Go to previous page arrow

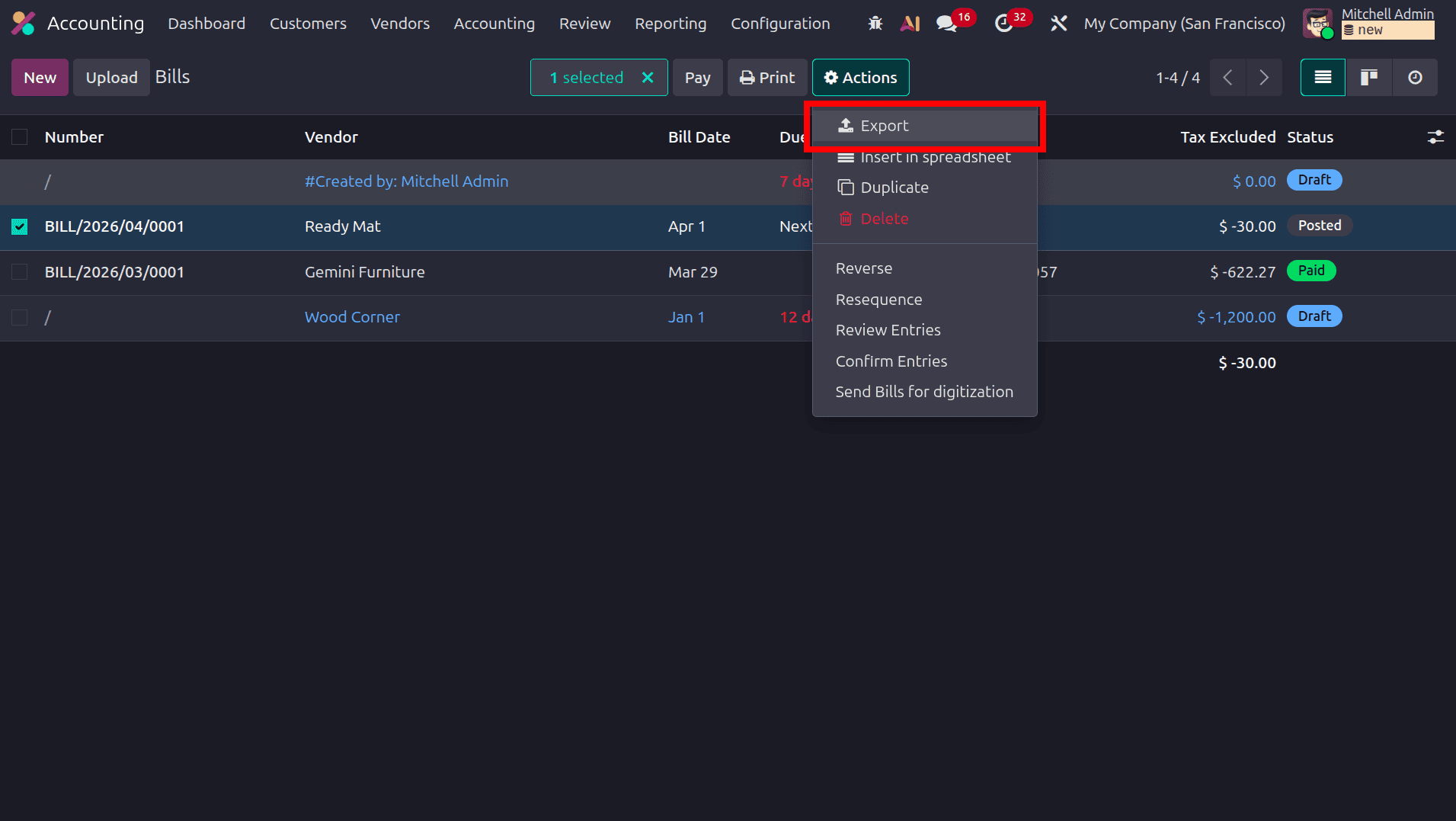[1227, 78]
